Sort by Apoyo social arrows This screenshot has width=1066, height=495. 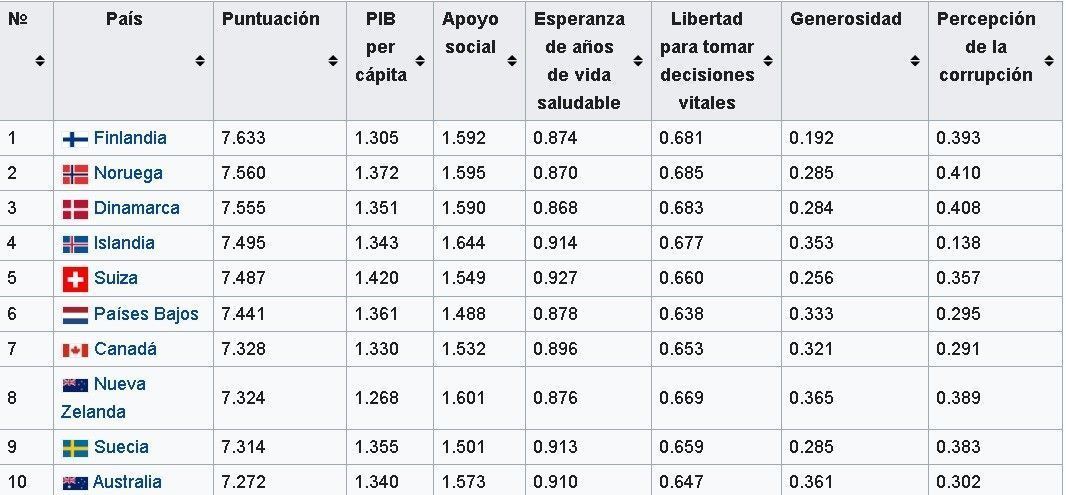pyautogui.click(x=512, y=61)
